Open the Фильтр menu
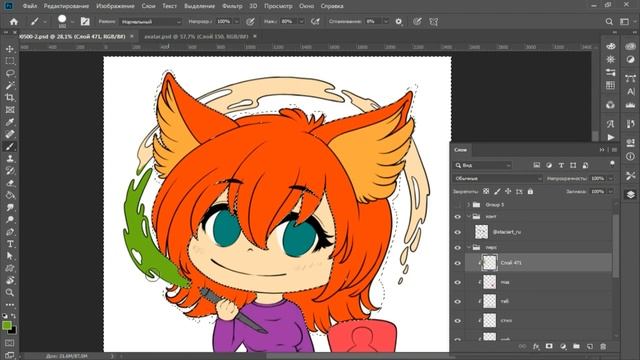Image resolution: width=640 pixels, height=360 pixels. pyautogui.click(x=232, y=6)
